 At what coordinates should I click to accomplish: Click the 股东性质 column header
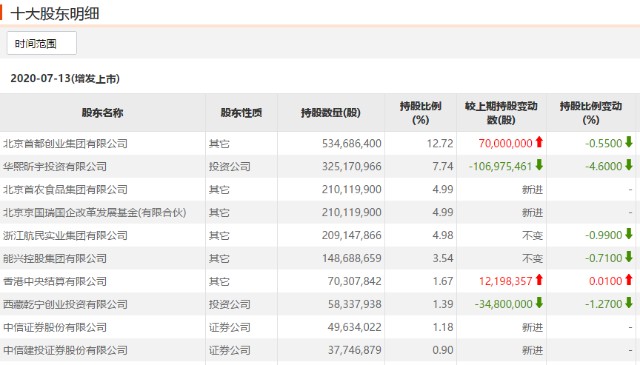pos(241,113)
